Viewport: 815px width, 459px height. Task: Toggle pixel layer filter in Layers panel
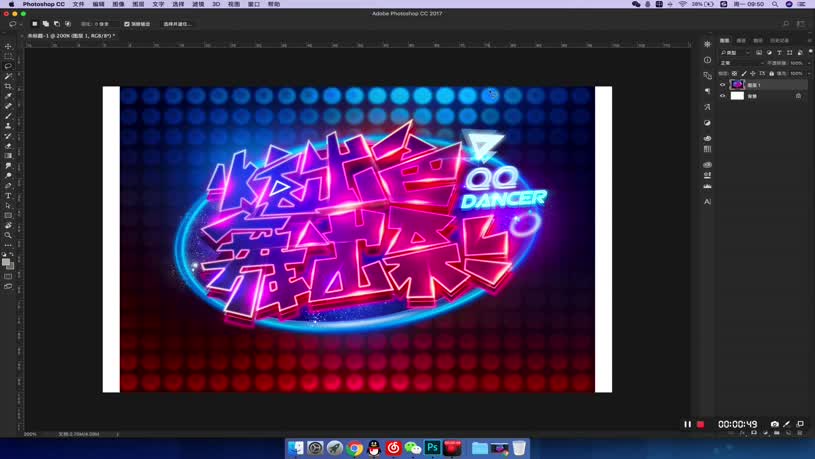[759, 53]
